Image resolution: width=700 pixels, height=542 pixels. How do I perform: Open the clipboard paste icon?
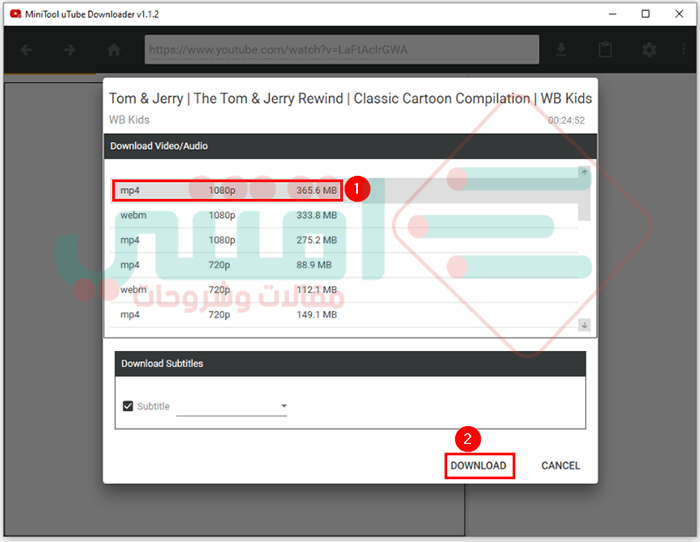[x=605, y=50]
